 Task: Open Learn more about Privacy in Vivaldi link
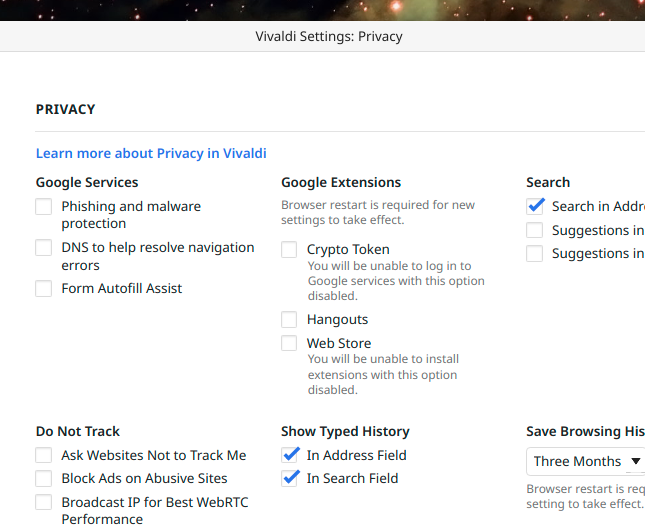coord(151,154)
